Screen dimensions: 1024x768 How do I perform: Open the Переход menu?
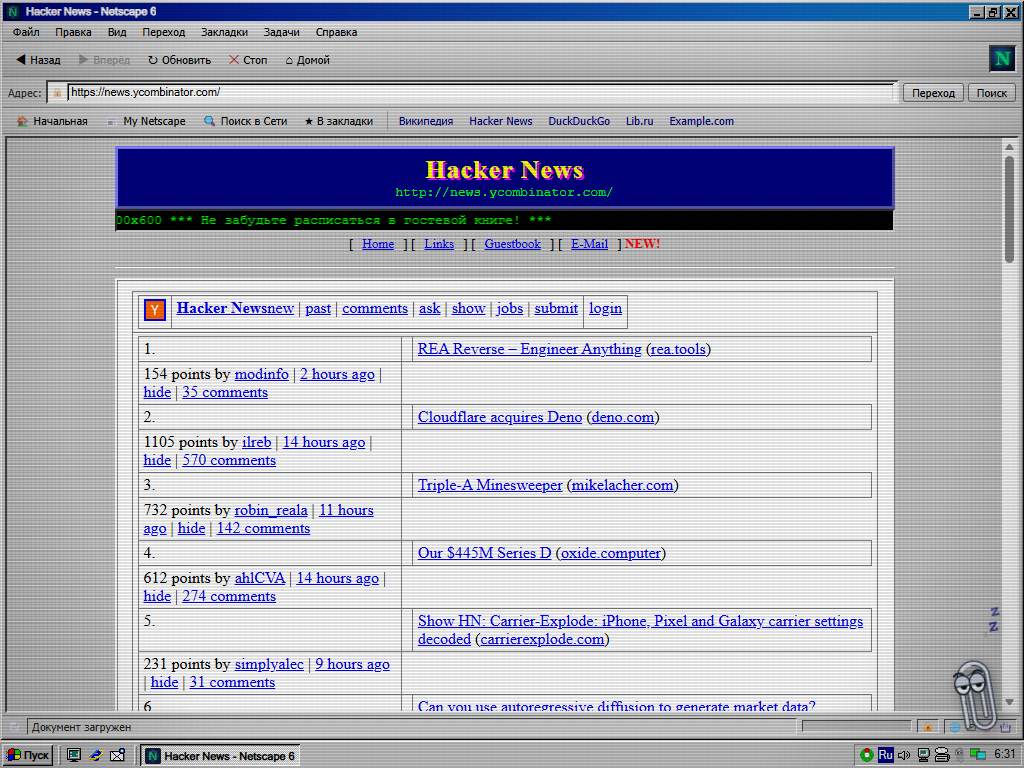pyautogui.click(x=164, y=32)
